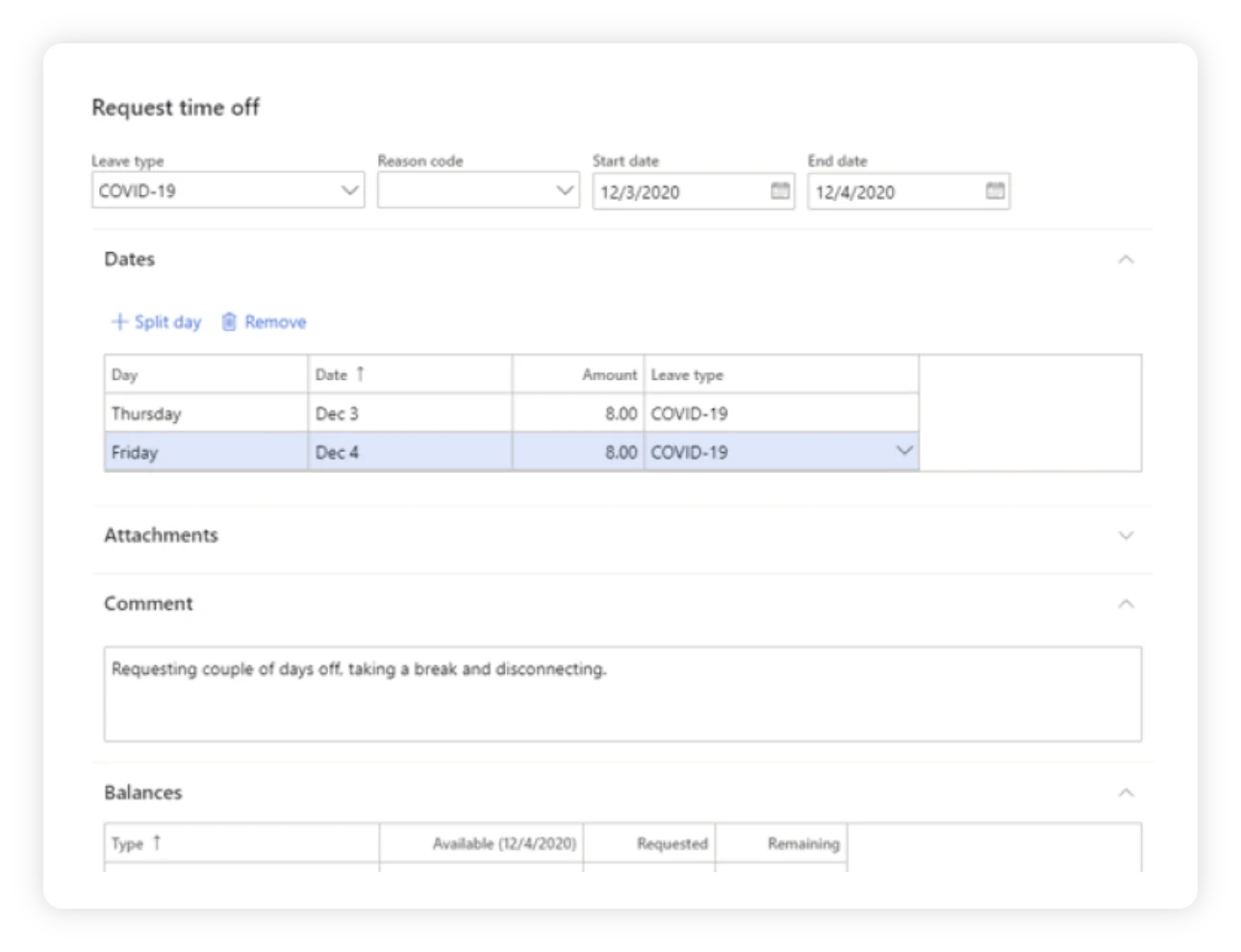Open Friday row leave type dropdown
1241x952 pixels.
click(904, 450)
